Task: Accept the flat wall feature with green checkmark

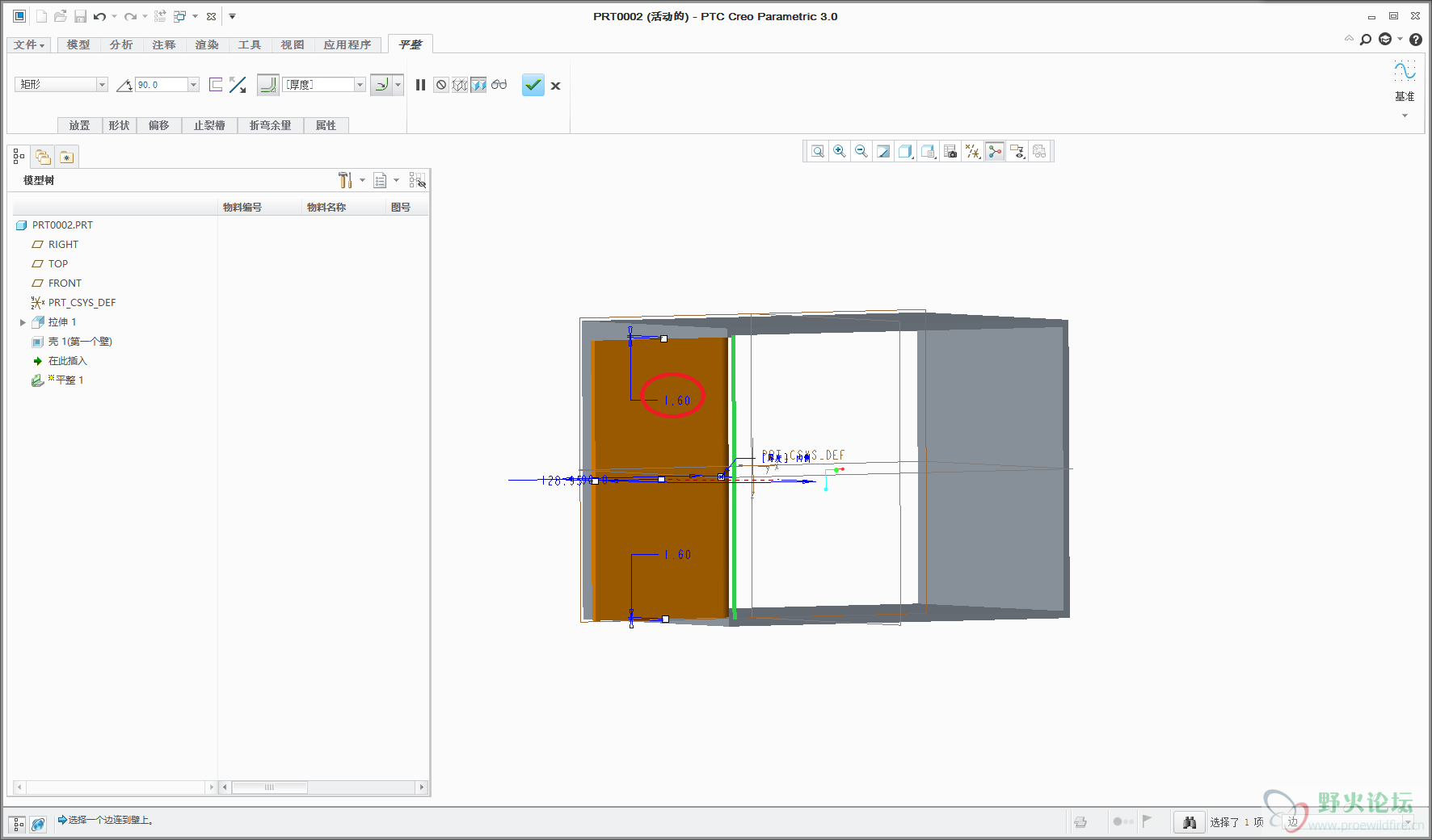Action: (x=533, y=85)
